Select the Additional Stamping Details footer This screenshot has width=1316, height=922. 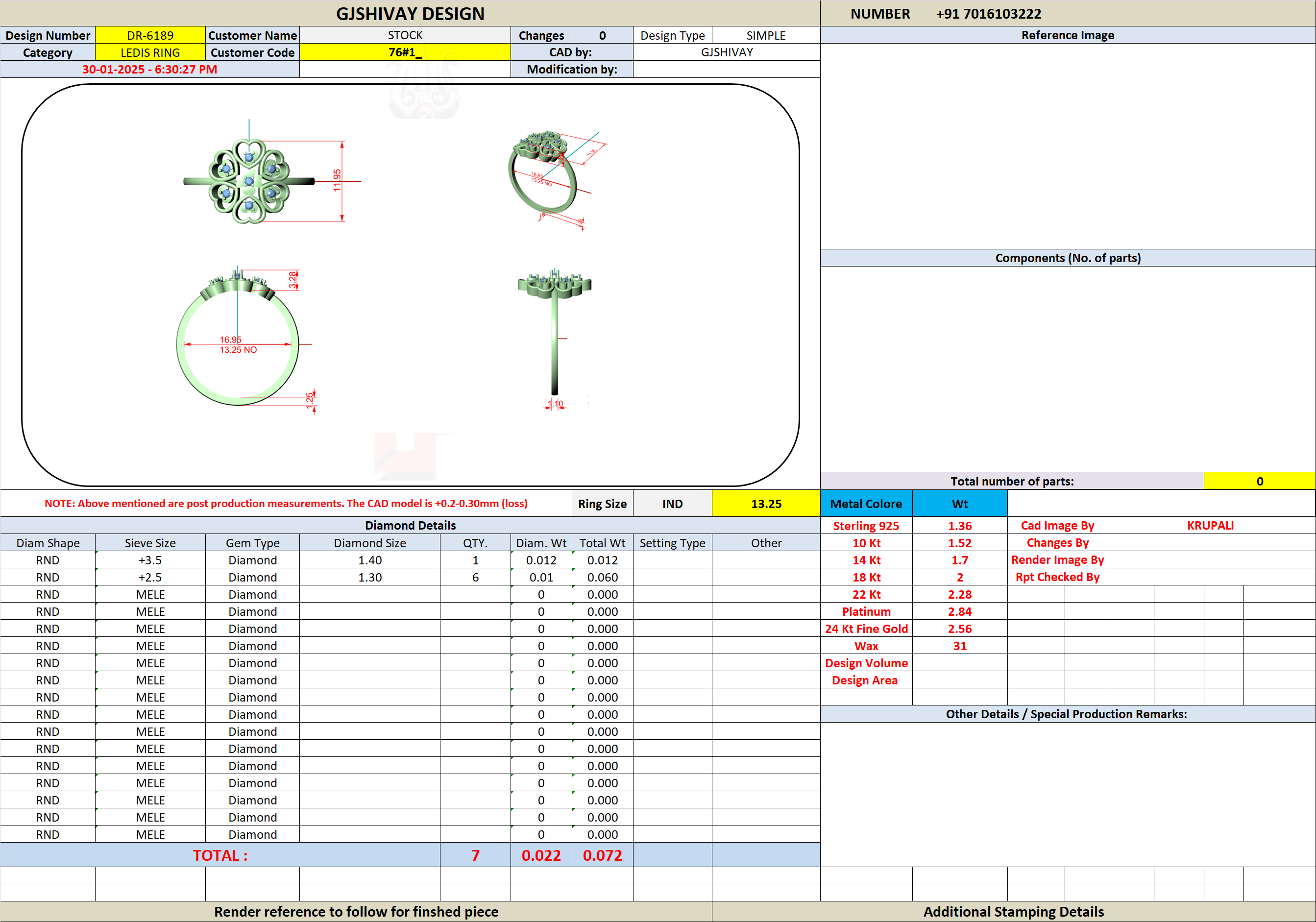pos(1013,912)
